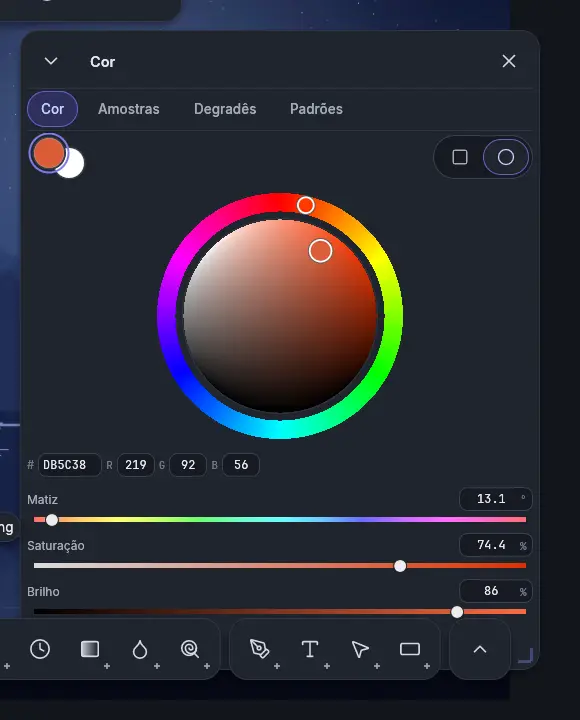Select the Rectangle shape tool
Viewport: 580px width, 720px height.
410,649
